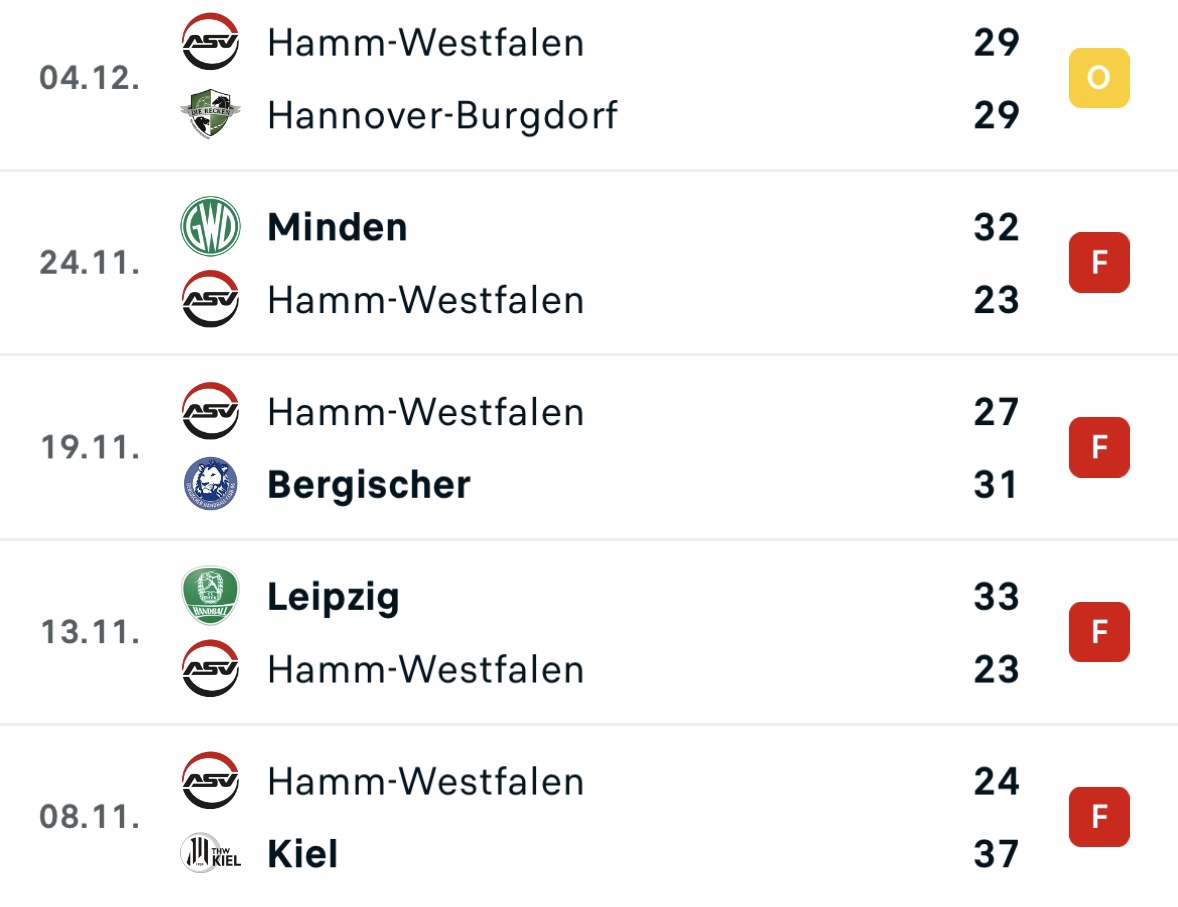Click red F badge for Minden match
This screenshot has height=907, width=1178.
pos(1099,262)
